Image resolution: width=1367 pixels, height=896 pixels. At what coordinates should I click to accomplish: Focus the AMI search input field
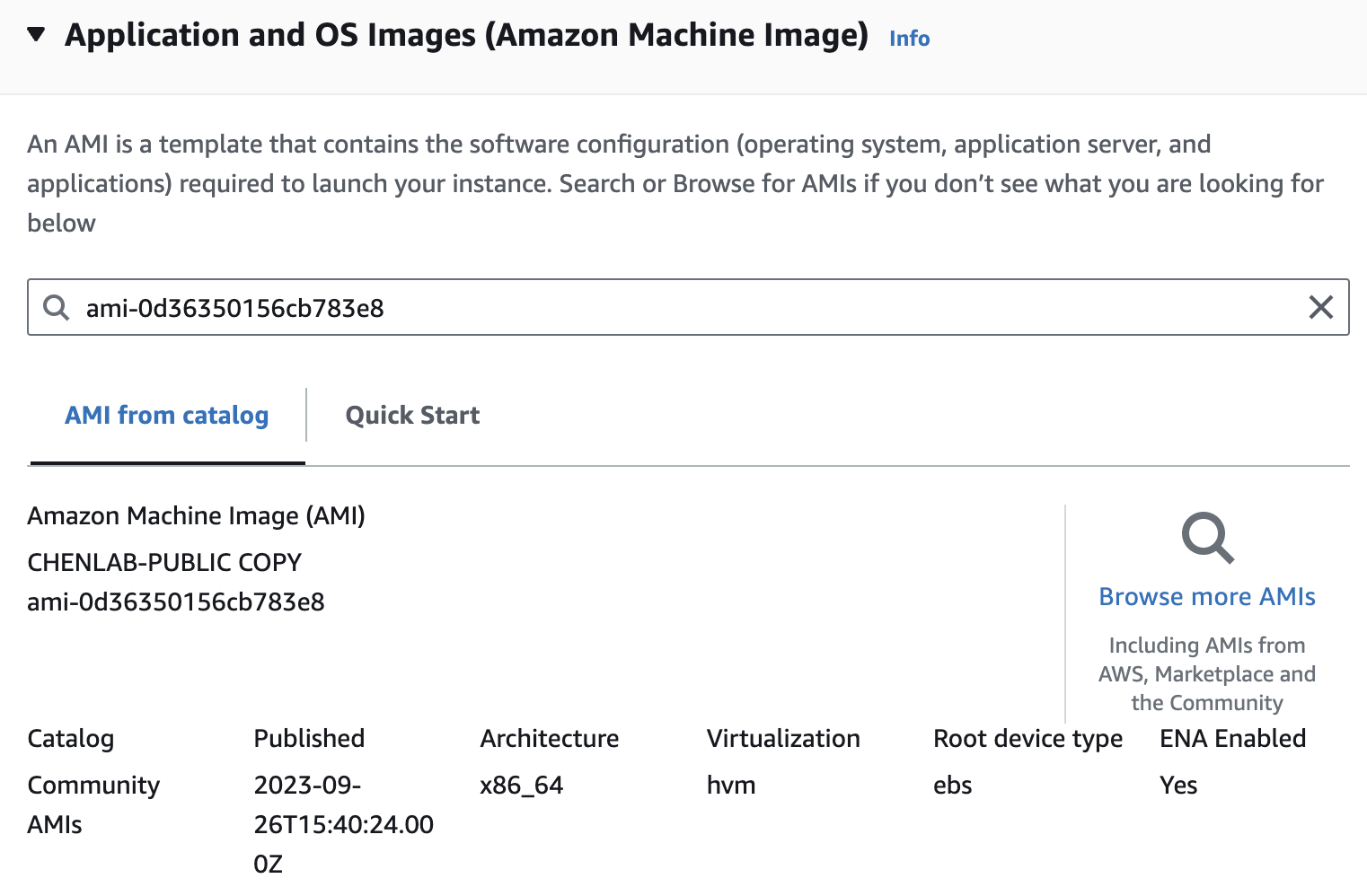(x=683, y=308)
